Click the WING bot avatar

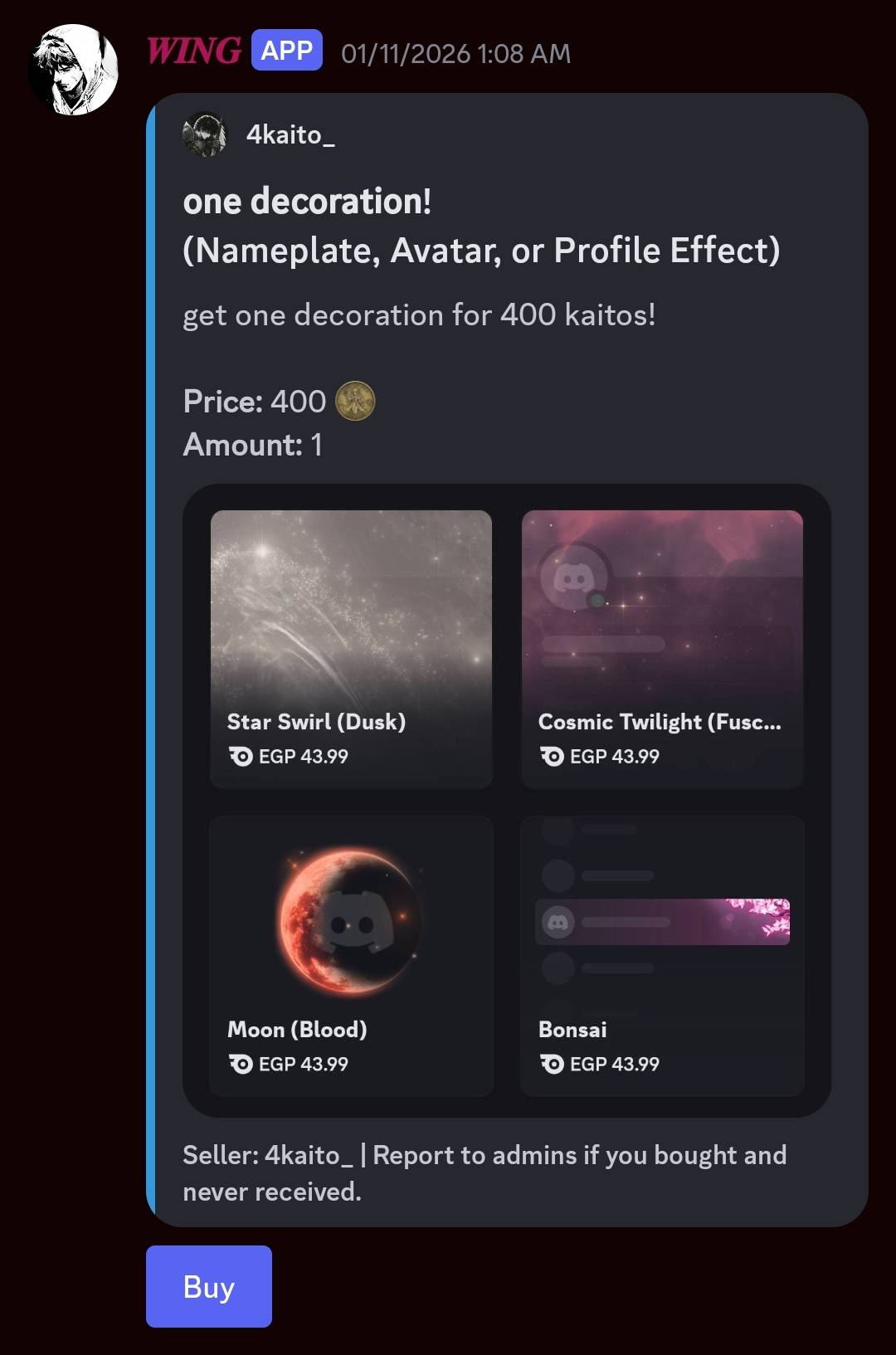point(73,70)
